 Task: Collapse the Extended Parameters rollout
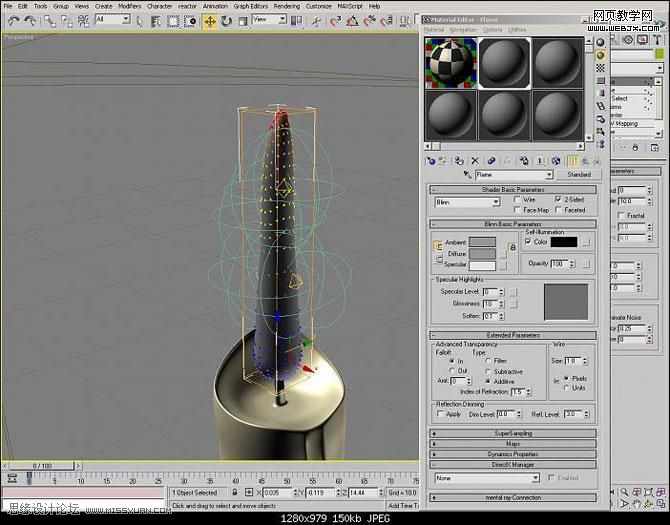513,335
